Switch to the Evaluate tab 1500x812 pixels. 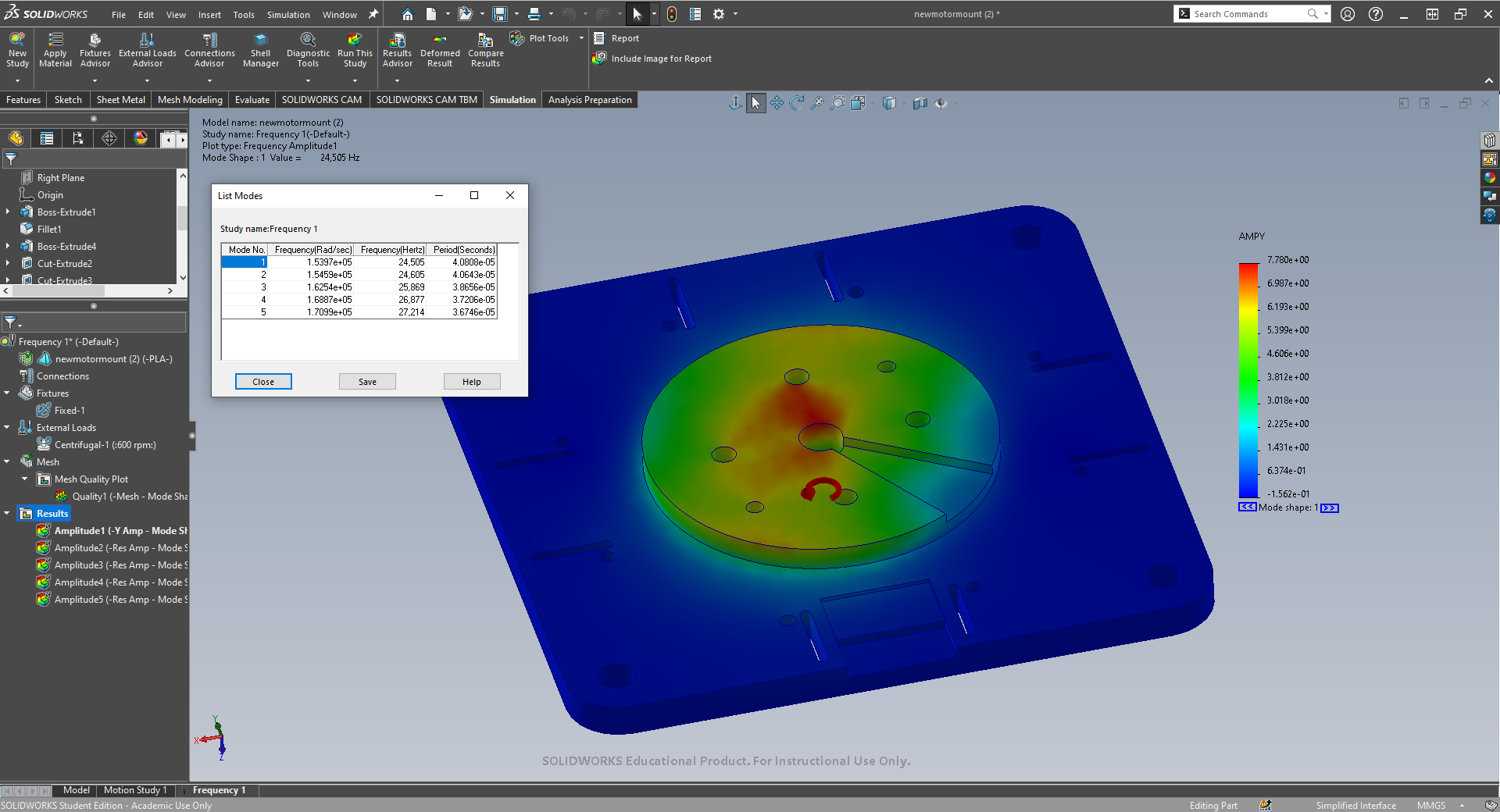click(252, 100)
